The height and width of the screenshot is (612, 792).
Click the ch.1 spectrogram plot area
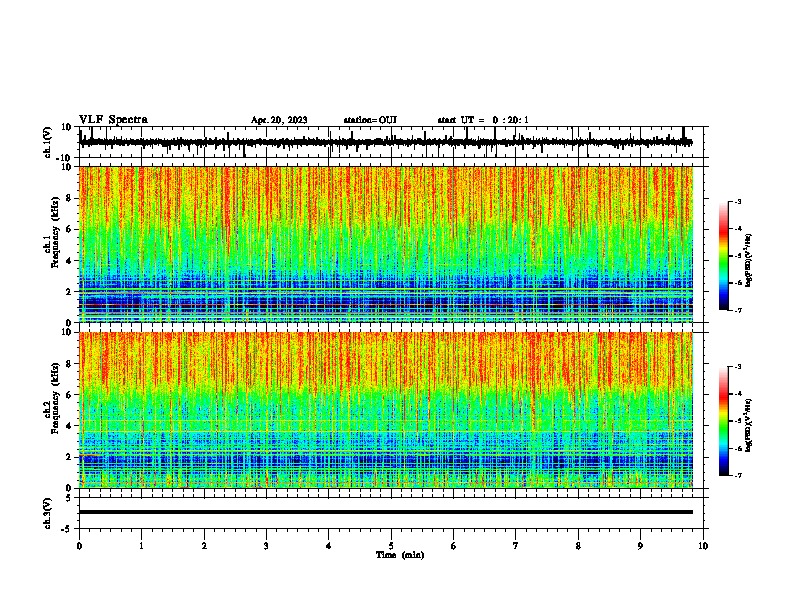(x=386, y=244)
